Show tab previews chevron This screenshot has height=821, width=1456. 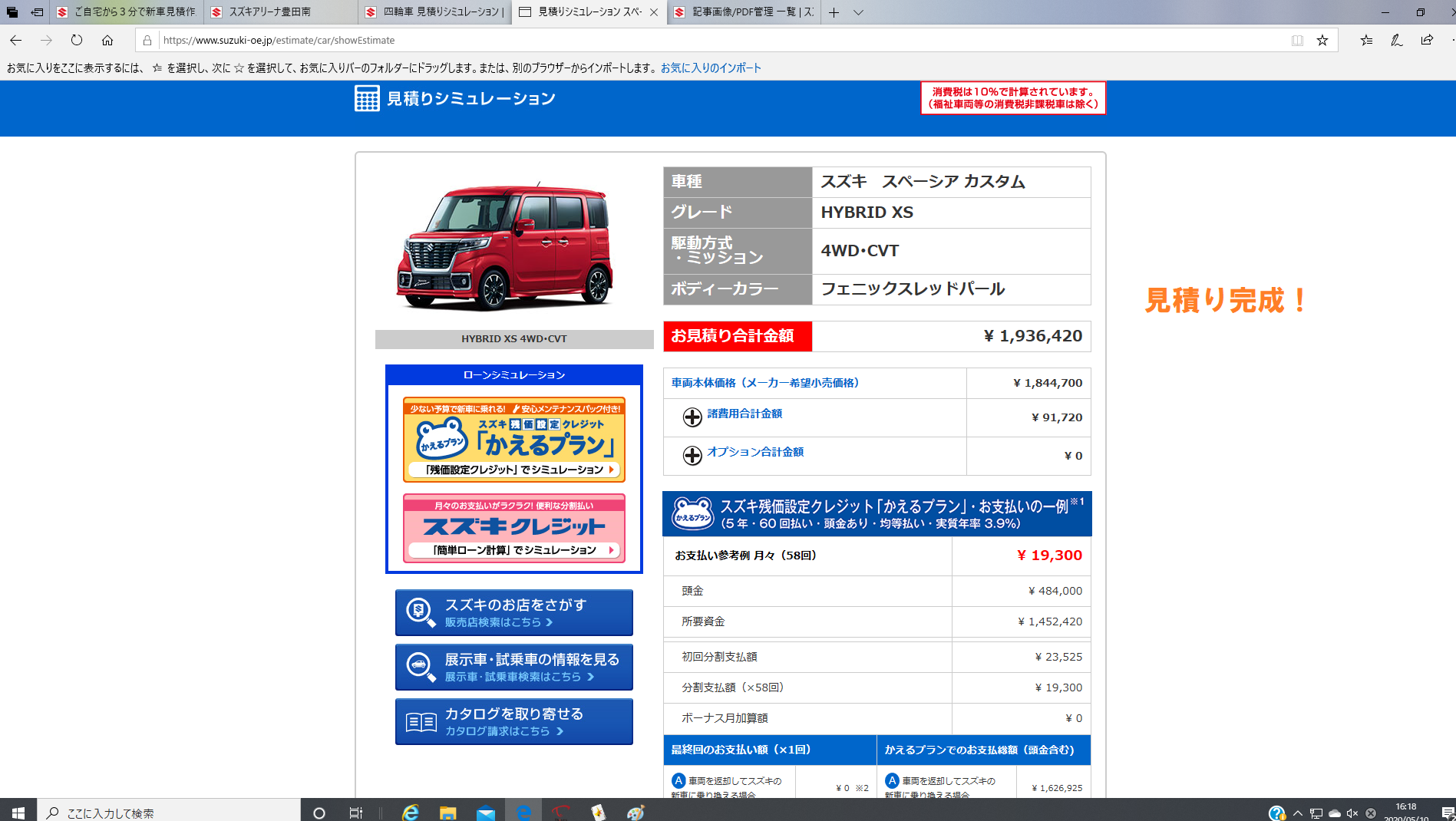858,12
